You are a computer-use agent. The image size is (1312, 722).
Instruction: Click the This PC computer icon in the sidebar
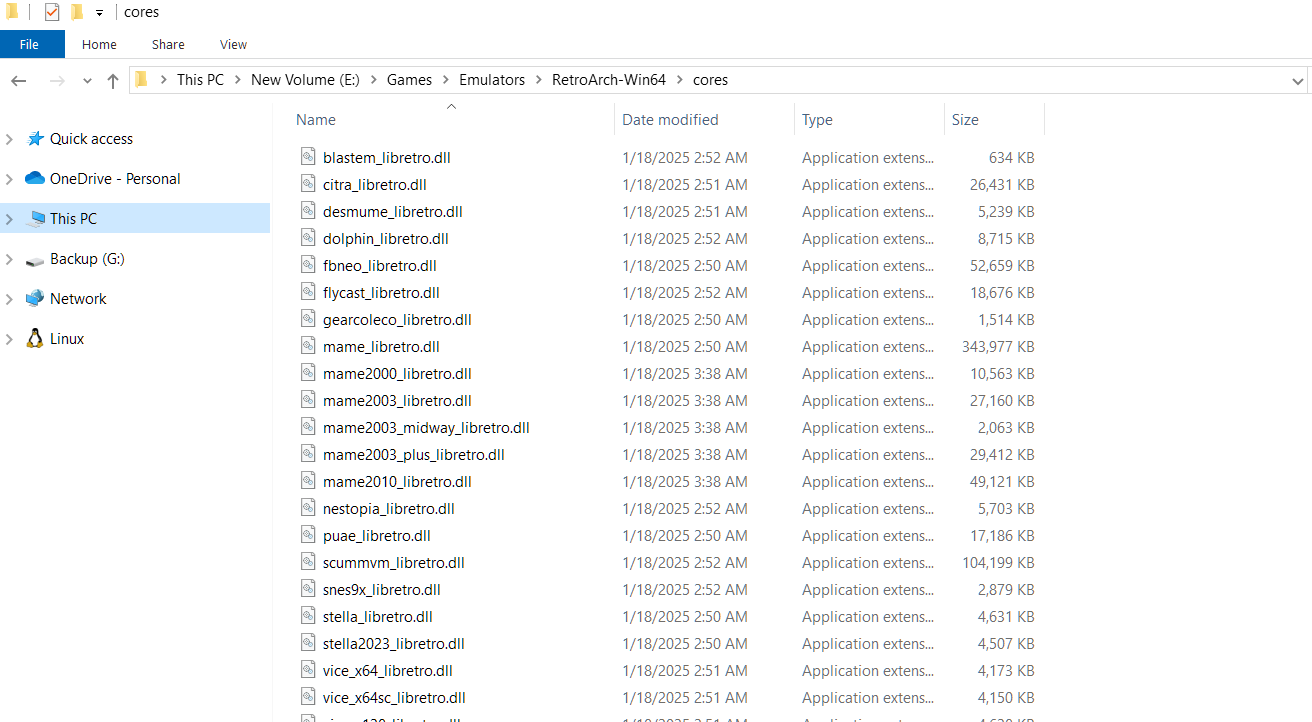(x=35, y=218)
